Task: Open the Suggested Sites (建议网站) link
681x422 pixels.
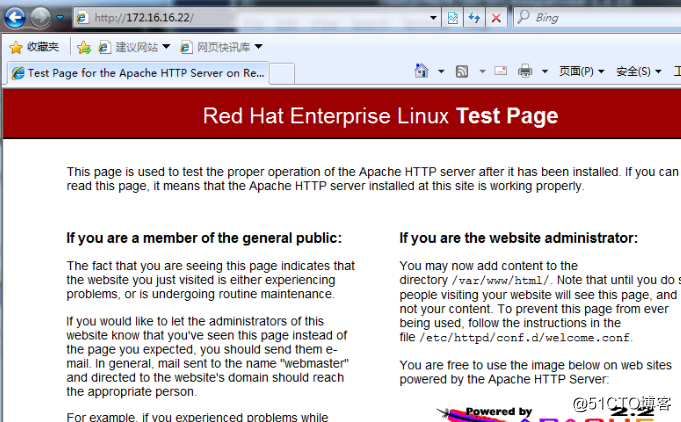Action: (129, 47)
